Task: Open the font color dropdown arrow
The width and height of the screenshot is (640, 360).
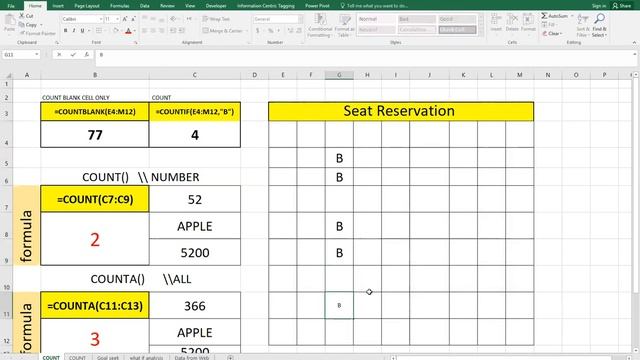Action: [x=135, y=31]
